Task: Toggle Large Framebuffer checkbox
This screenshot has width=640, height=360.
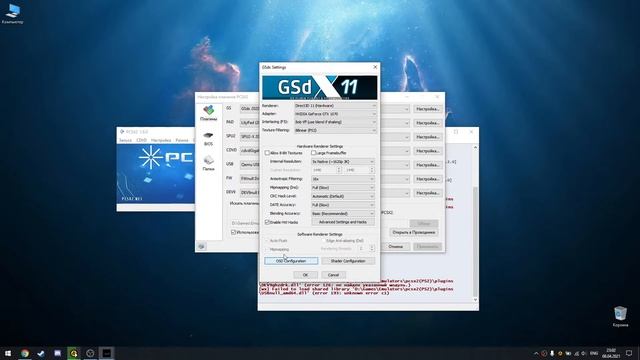Action: point(313,153)
